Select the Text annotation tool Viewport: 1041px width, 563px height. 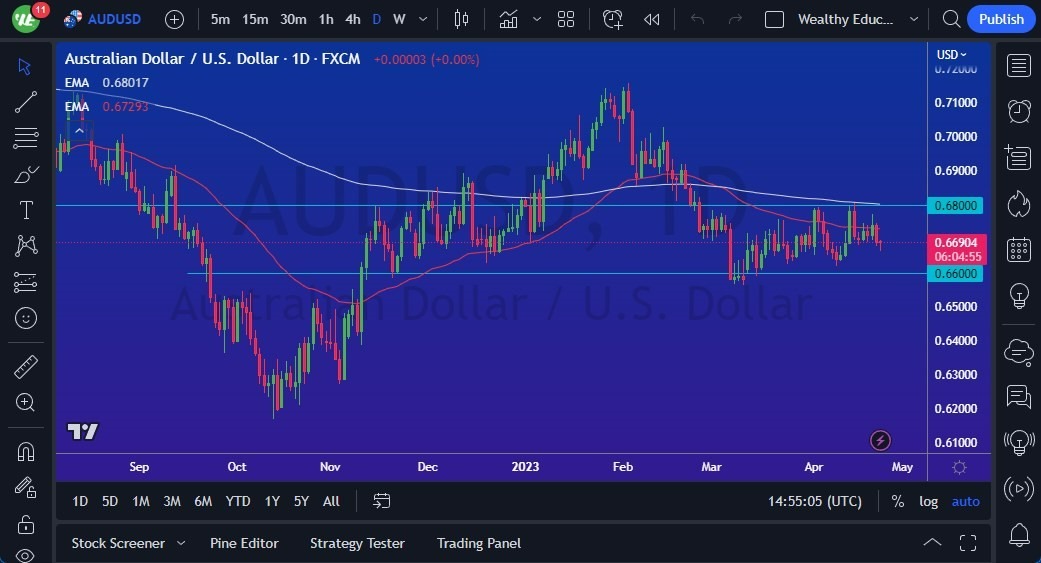pos(25,210)
